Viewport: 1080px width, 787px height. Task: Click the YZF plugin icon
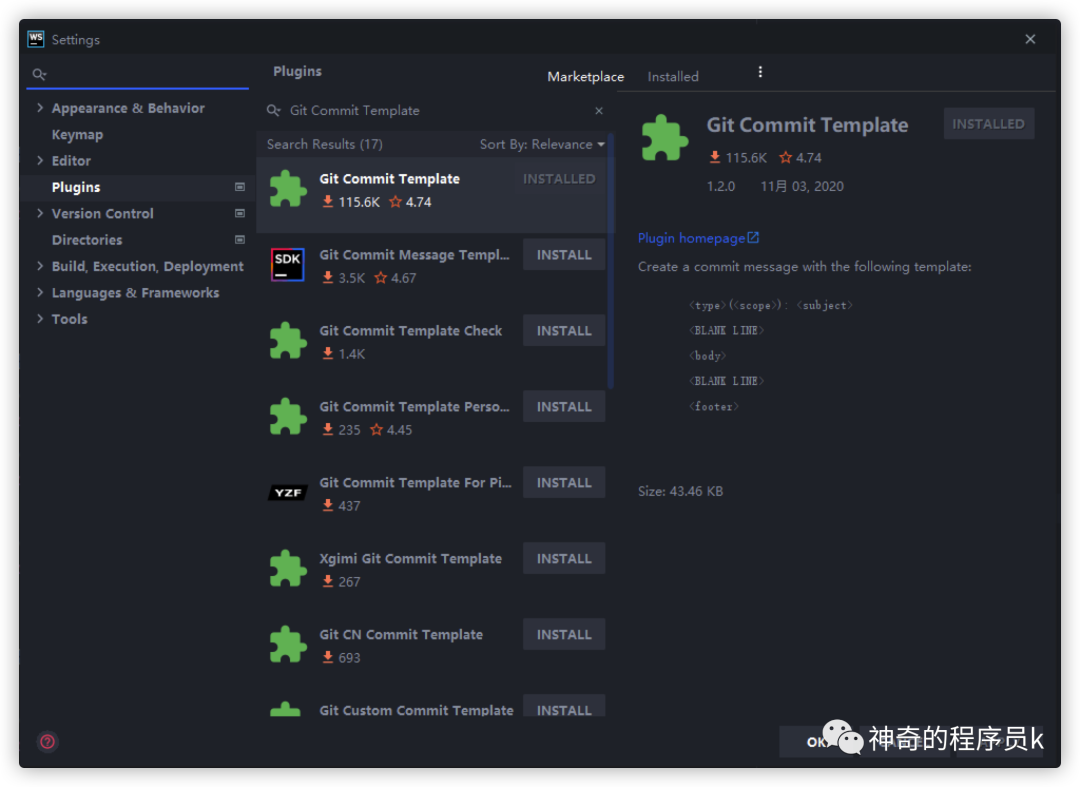pos(287,492)
